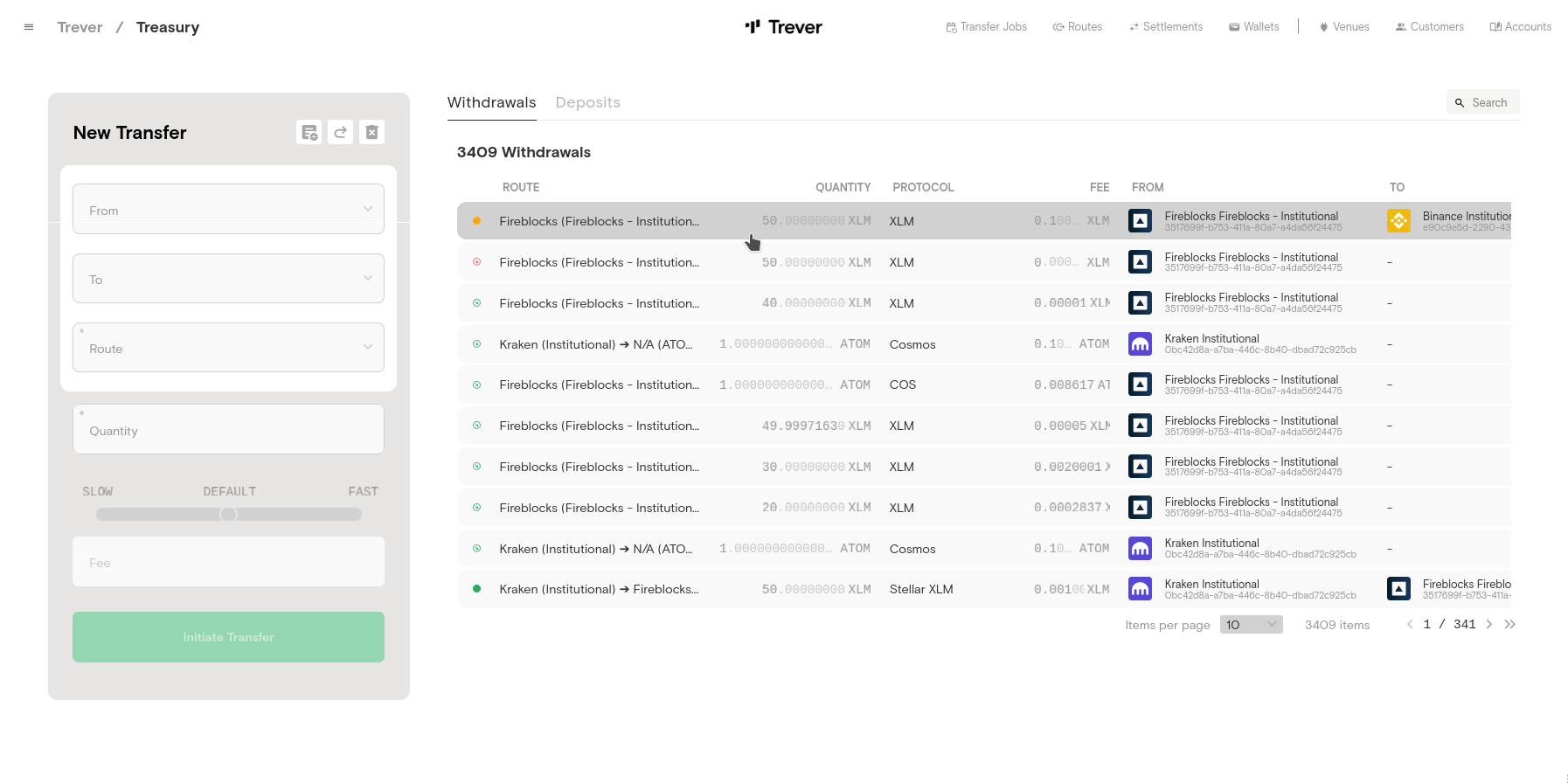Viewport: 1568px width, 783px height.
Task: Open the Wallets navigation item
Action: 1253,27
